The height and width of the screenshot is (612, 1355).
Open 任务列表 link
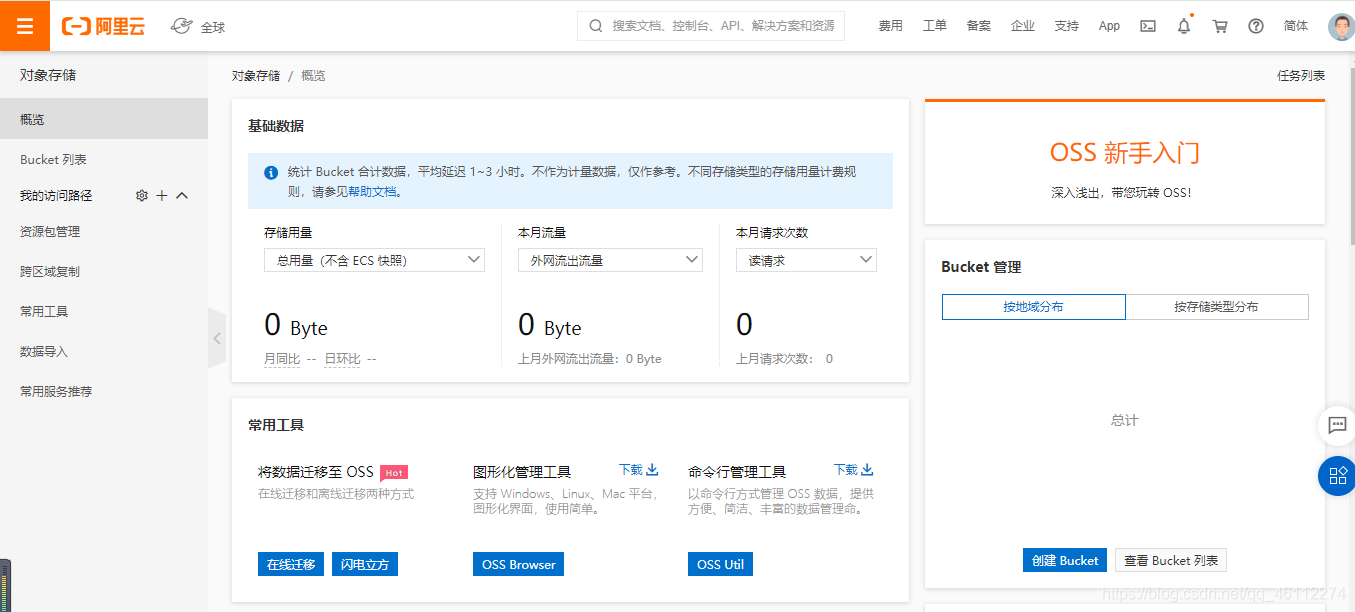(x=1301, y=76)
